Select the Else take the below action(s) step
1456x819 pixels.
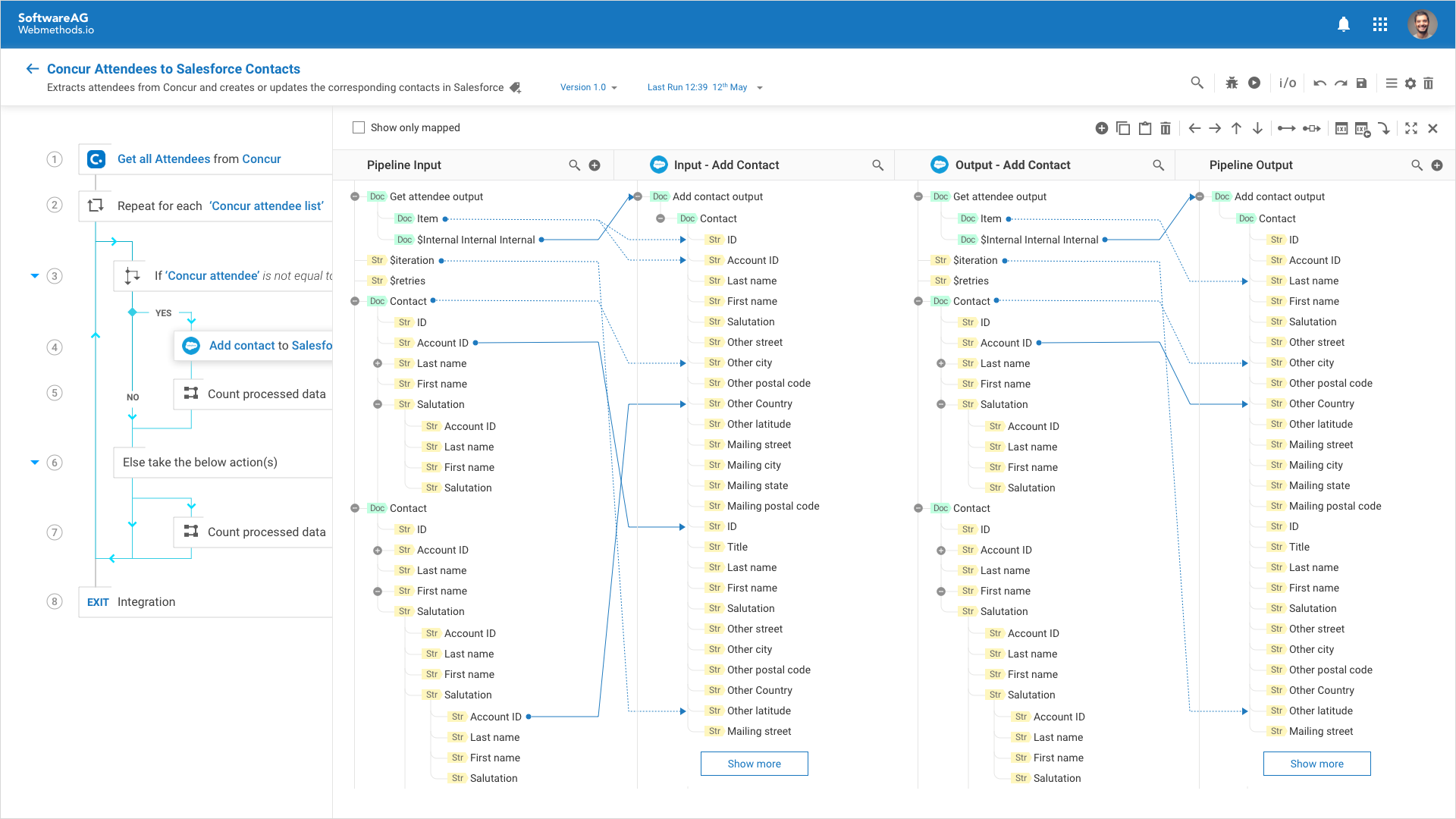tap(223, 463)
